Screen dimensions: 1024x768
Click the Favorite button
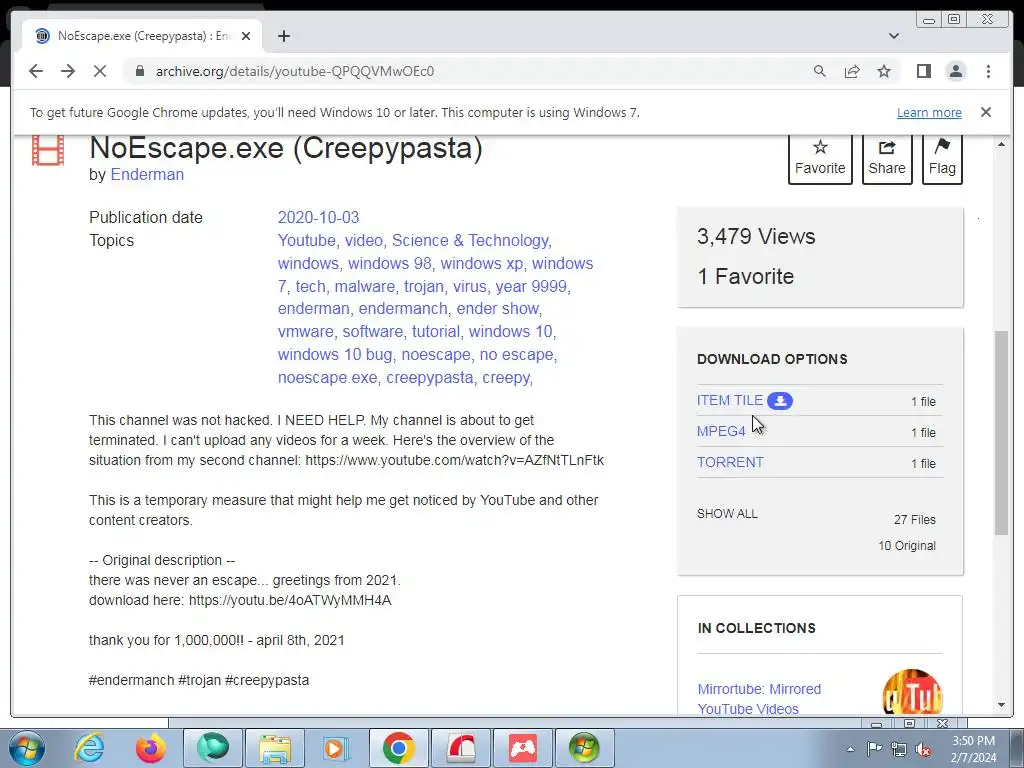tap(820, 159)
